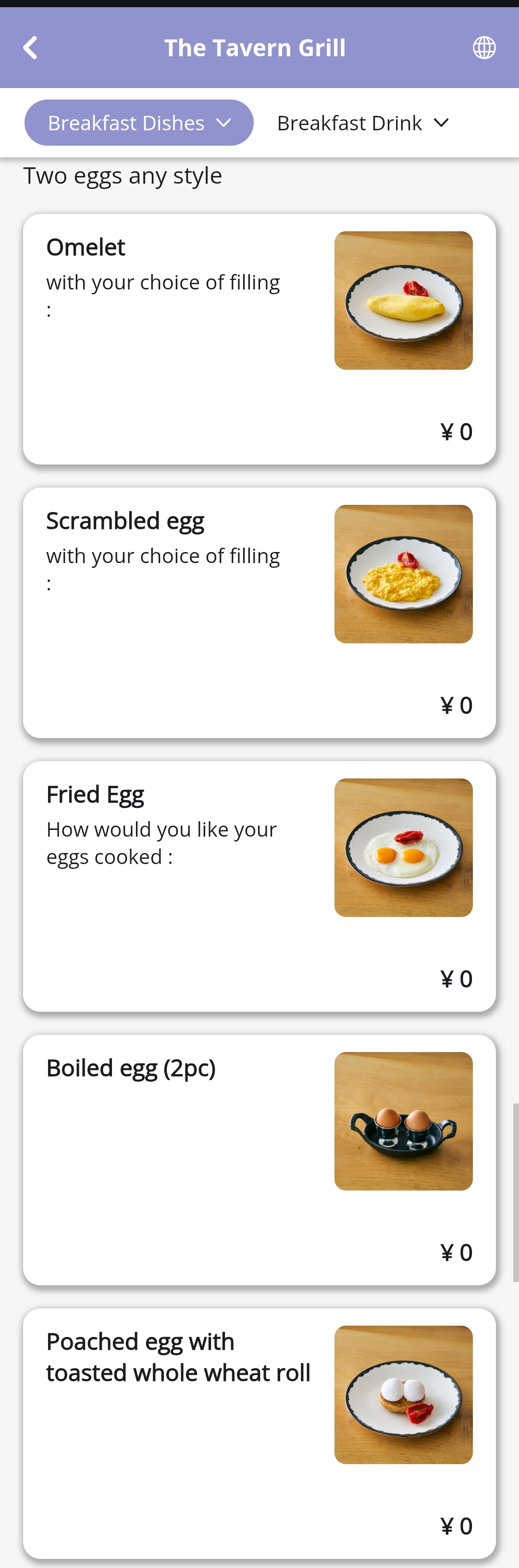Viewport: 519px width, 1568px height.
Task: Tap the Fried Egg title
Action: click(x=96, y=794)
